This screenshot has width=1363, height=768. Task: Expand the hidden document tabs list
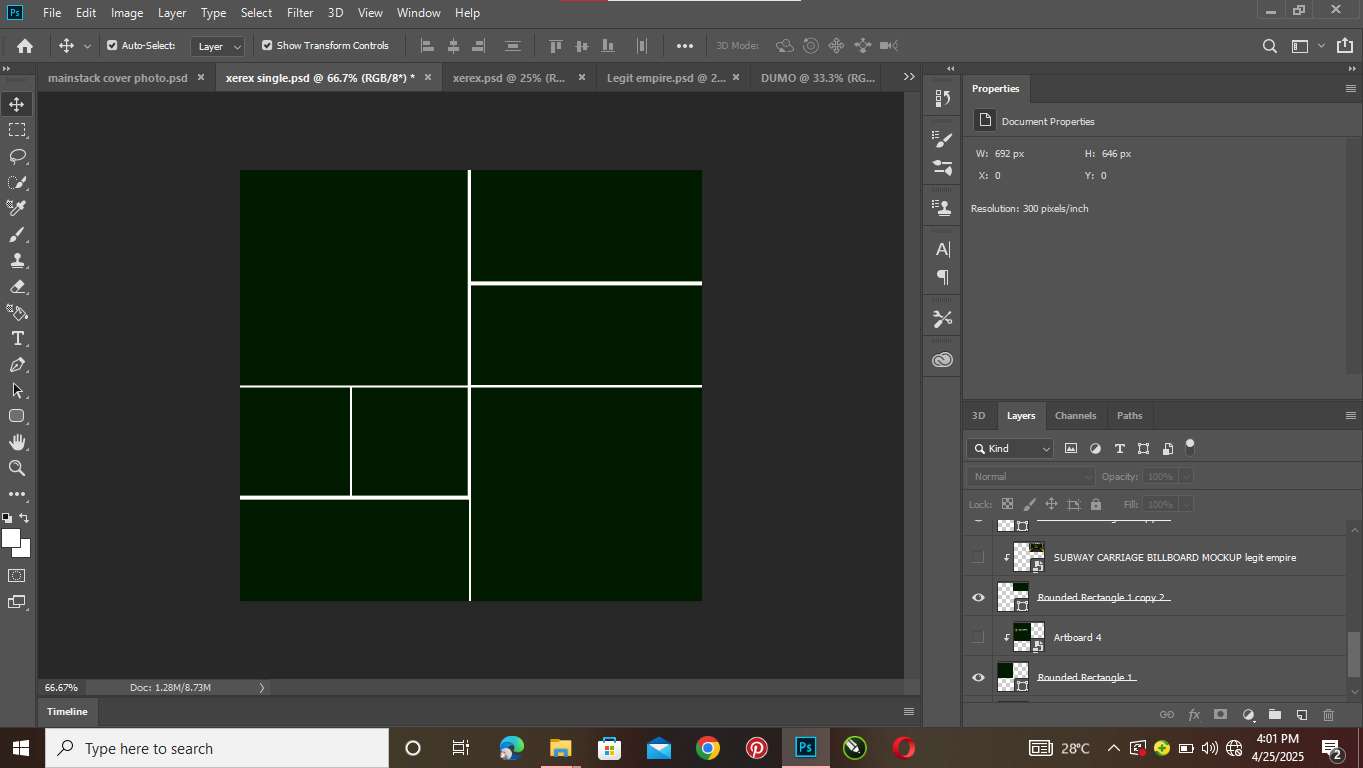click(909, 77)
